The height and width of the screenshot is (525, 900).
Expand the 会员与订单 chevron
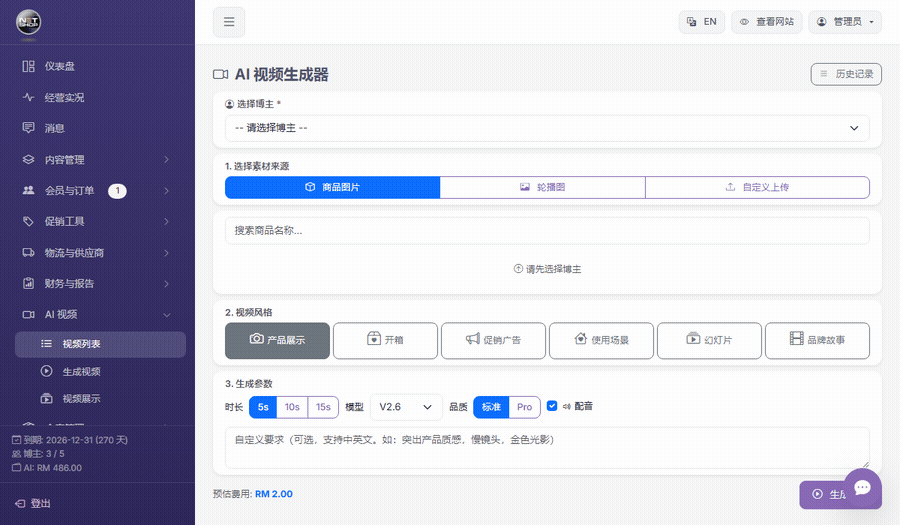coord(166,190)
